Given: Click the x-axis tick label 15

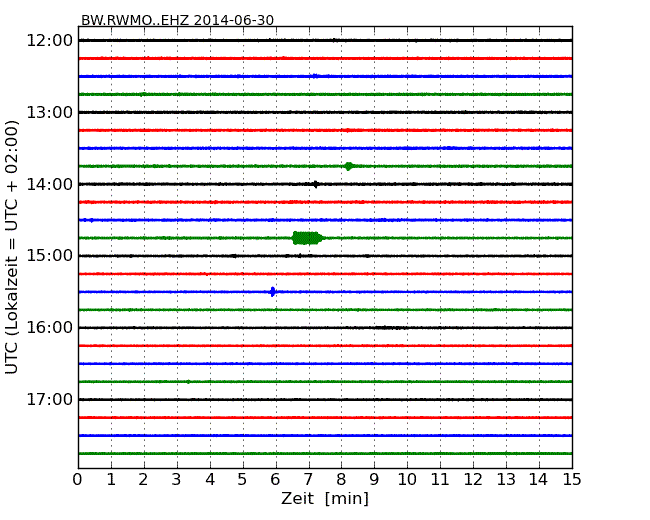Looking at the screenshot, I should [572, 480].
